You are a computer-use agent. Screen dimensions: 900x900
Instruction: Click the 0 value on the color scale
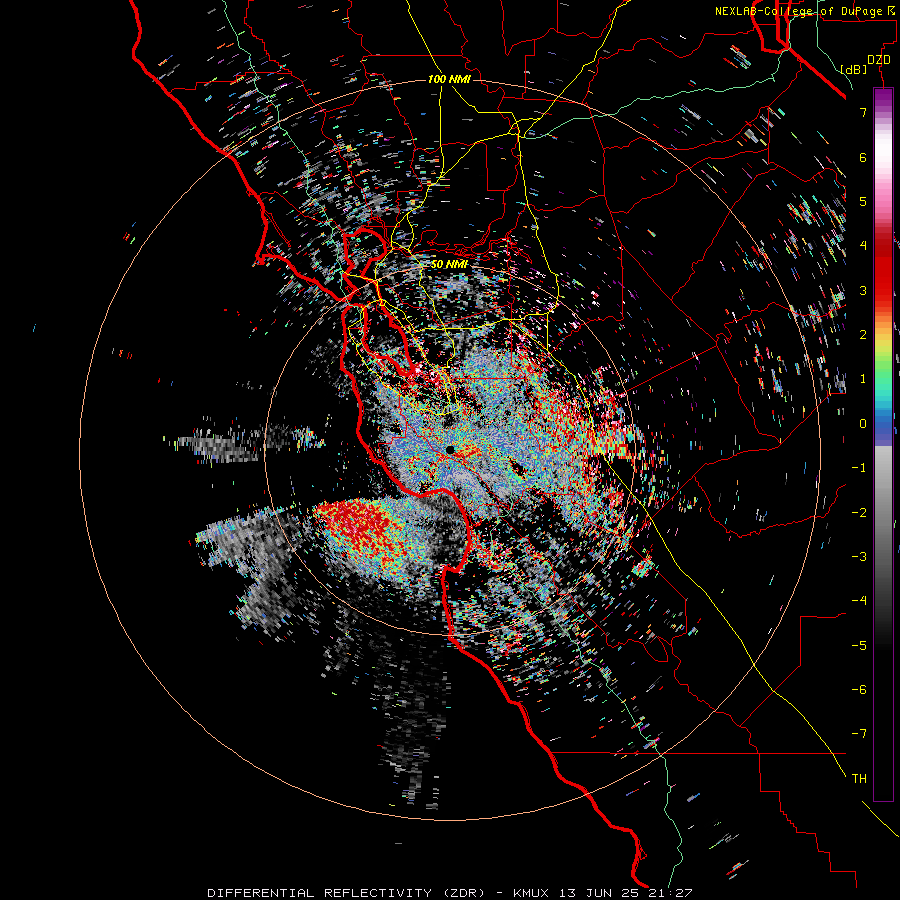click(x=863, y=424)
